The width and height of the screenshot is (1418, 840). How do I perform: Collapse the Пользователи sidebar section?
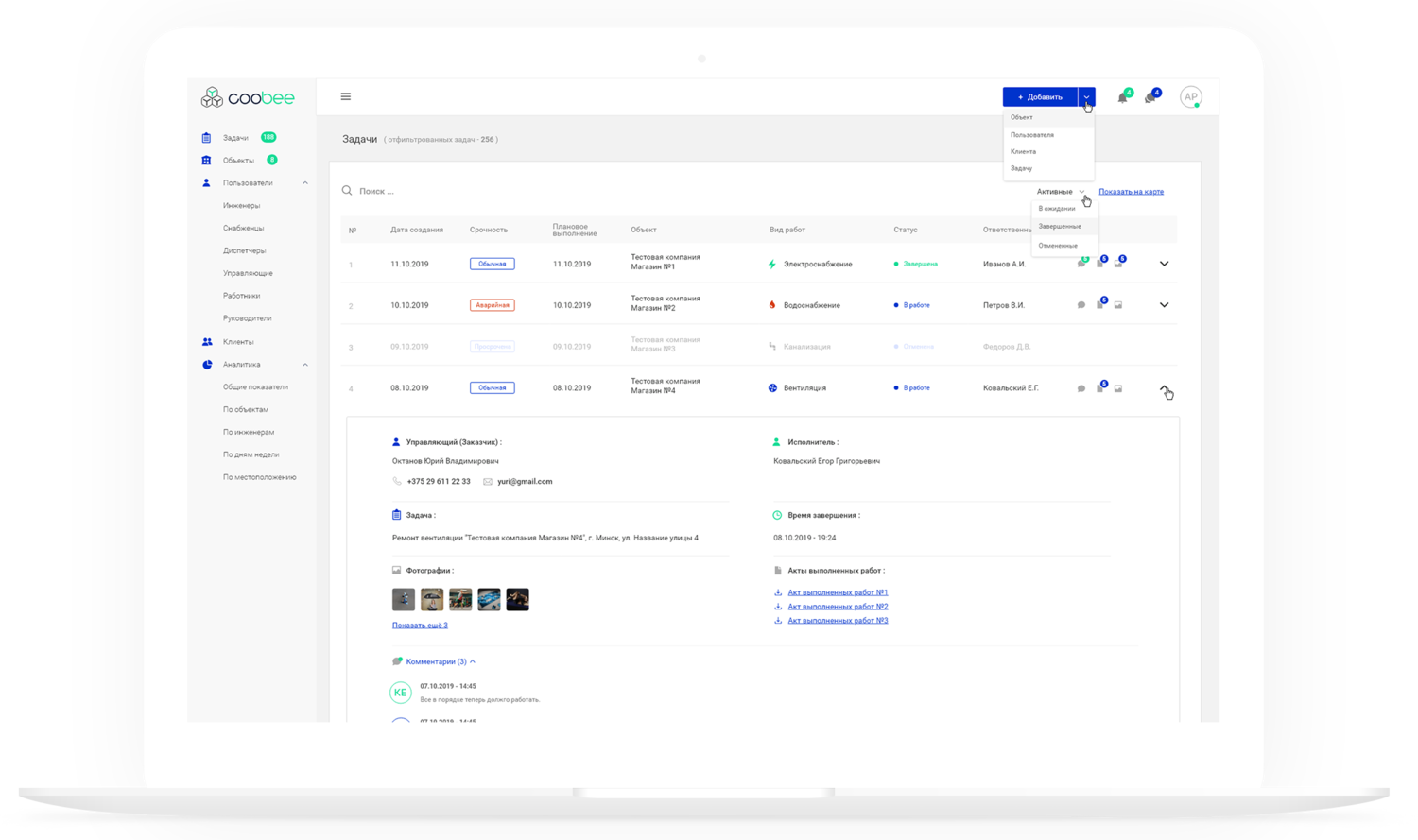[304, 183]
